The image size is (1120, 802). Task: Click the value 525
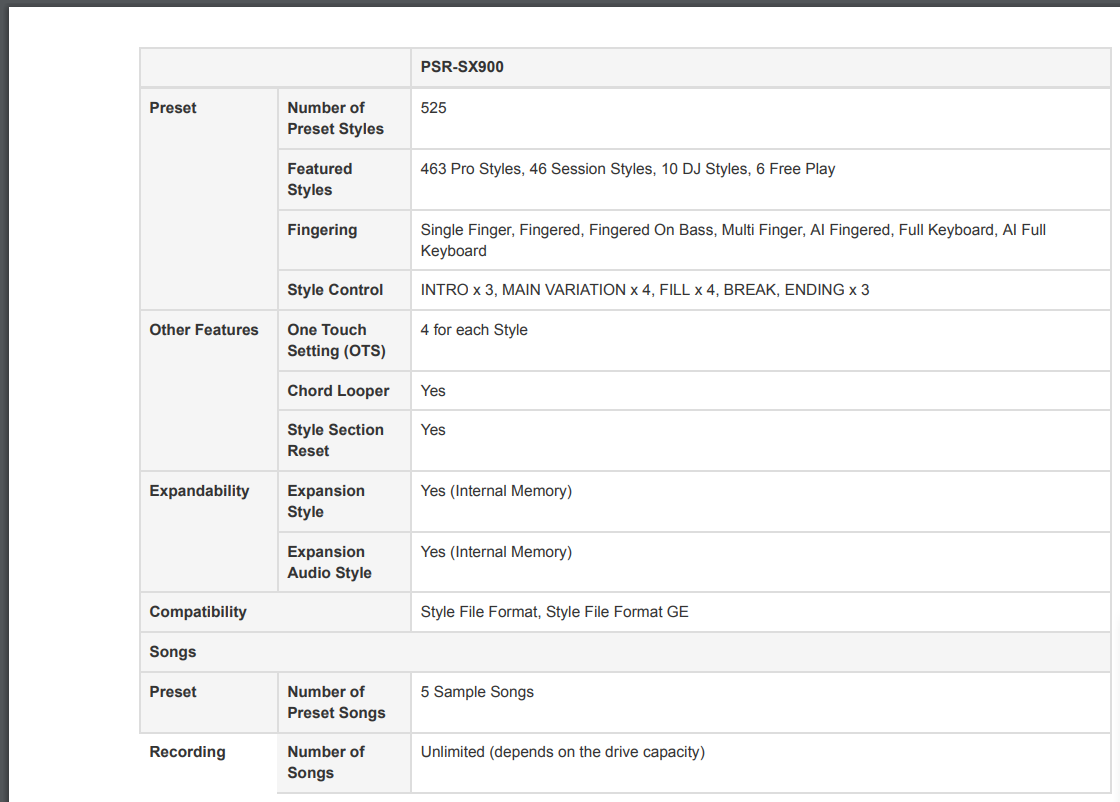point(433,108)
